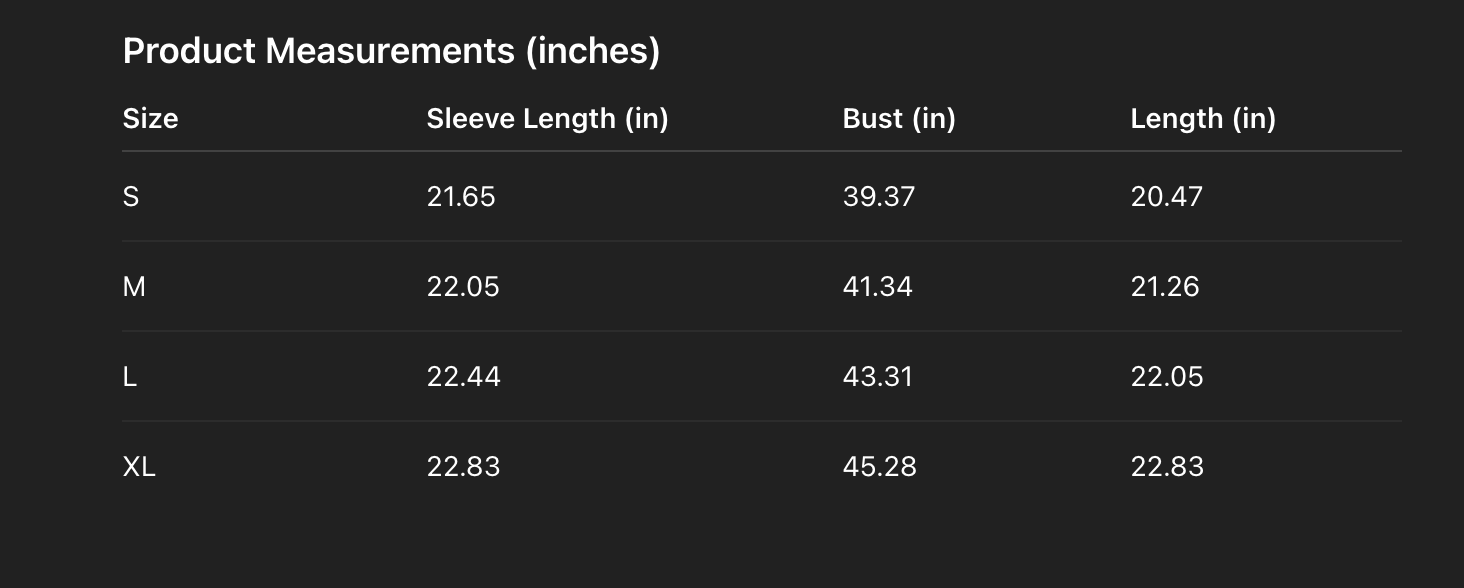1464x588 pixels.
Task: Click the S size row label
Action: coord(131,197)
